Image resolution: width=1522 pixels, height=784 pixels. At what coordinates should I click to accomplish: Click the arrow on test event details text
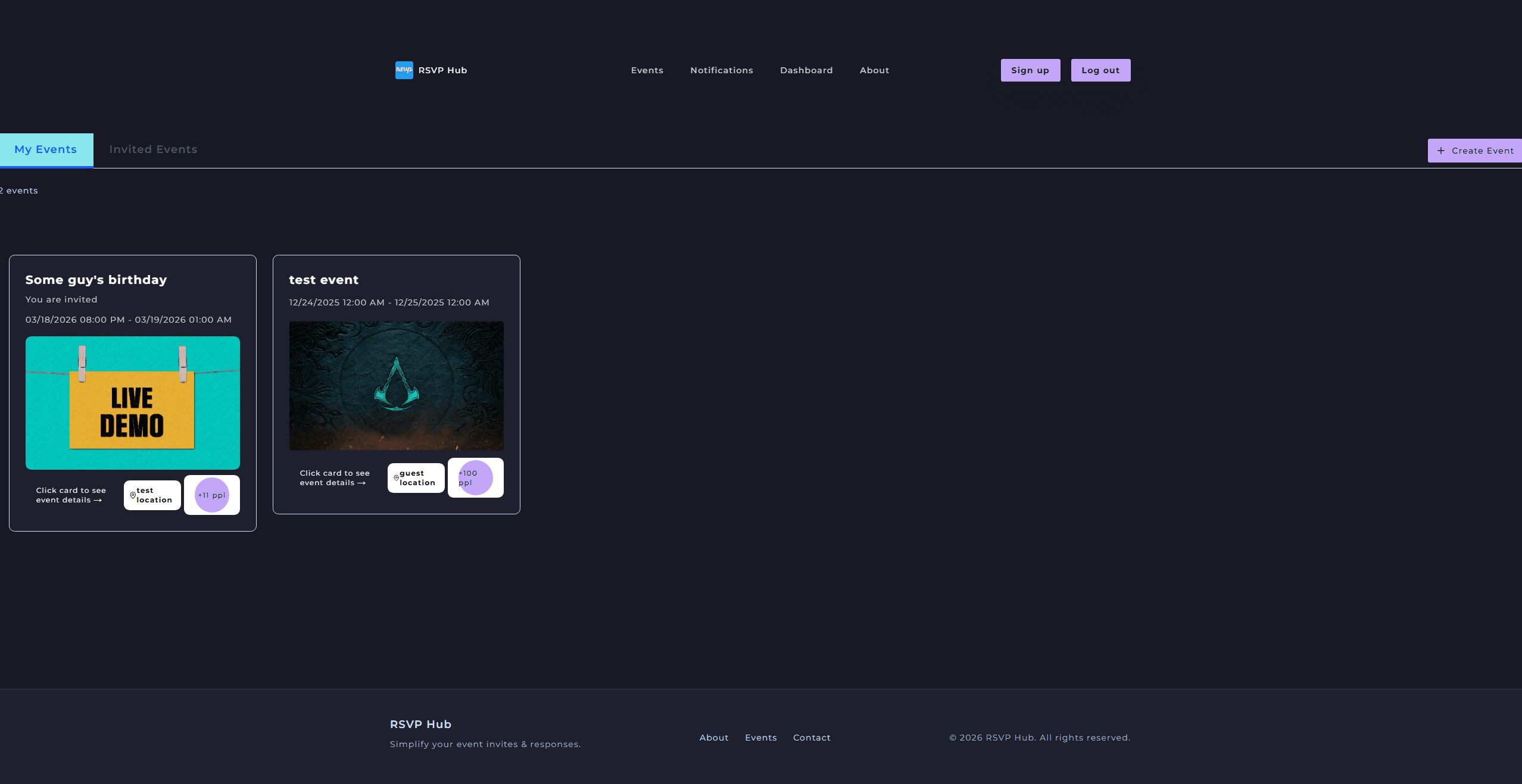tap(362, 483)
